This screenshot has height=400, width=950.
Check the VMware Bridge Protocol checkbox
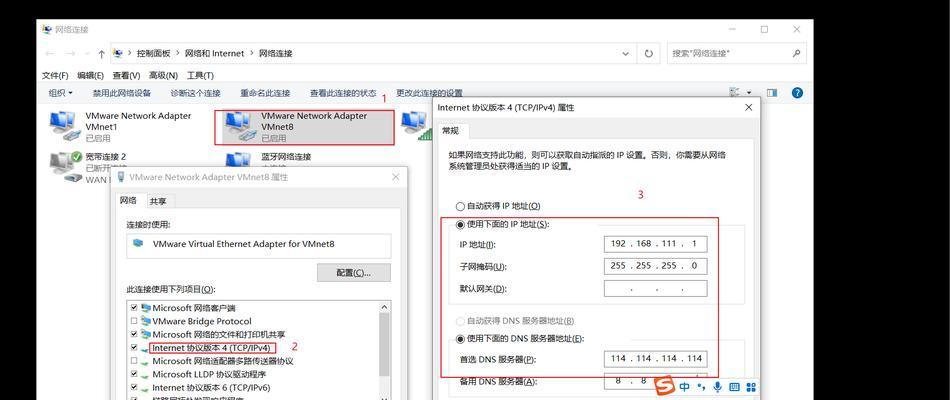(x=134, y=321)
